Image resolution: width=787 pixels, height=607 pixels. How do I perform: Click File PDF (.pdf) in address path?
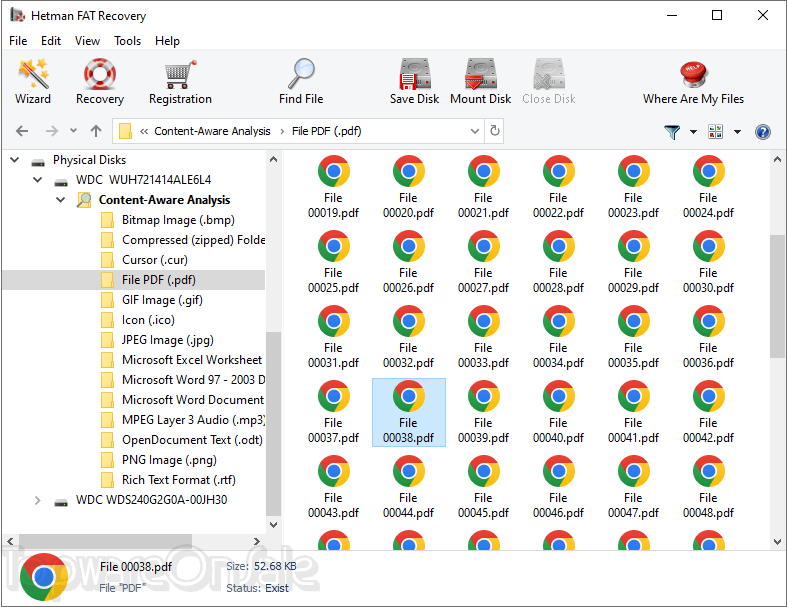(326, 131)
